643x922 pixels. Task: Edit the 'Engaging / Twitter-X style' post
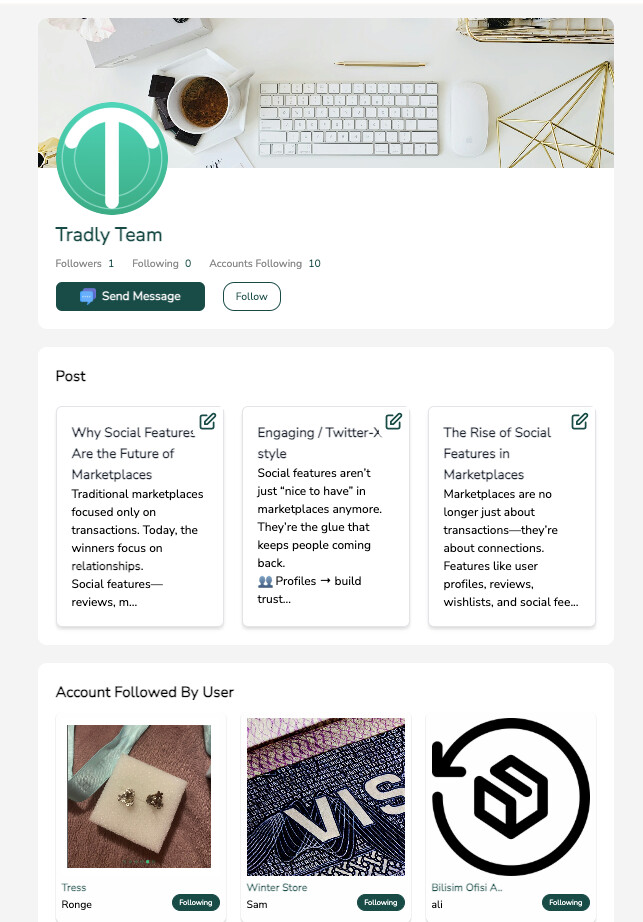(393, 421)
